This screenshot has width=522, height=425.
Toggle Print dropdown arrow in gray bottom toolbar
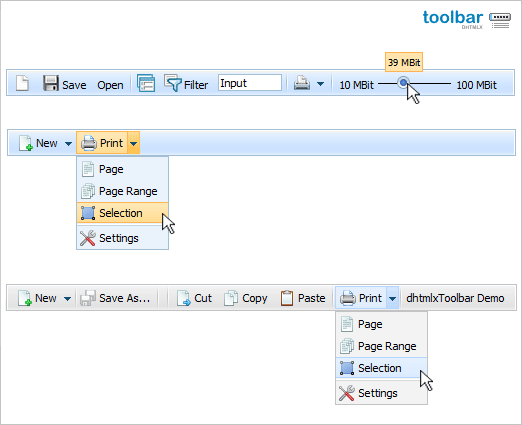pos(393,298)
